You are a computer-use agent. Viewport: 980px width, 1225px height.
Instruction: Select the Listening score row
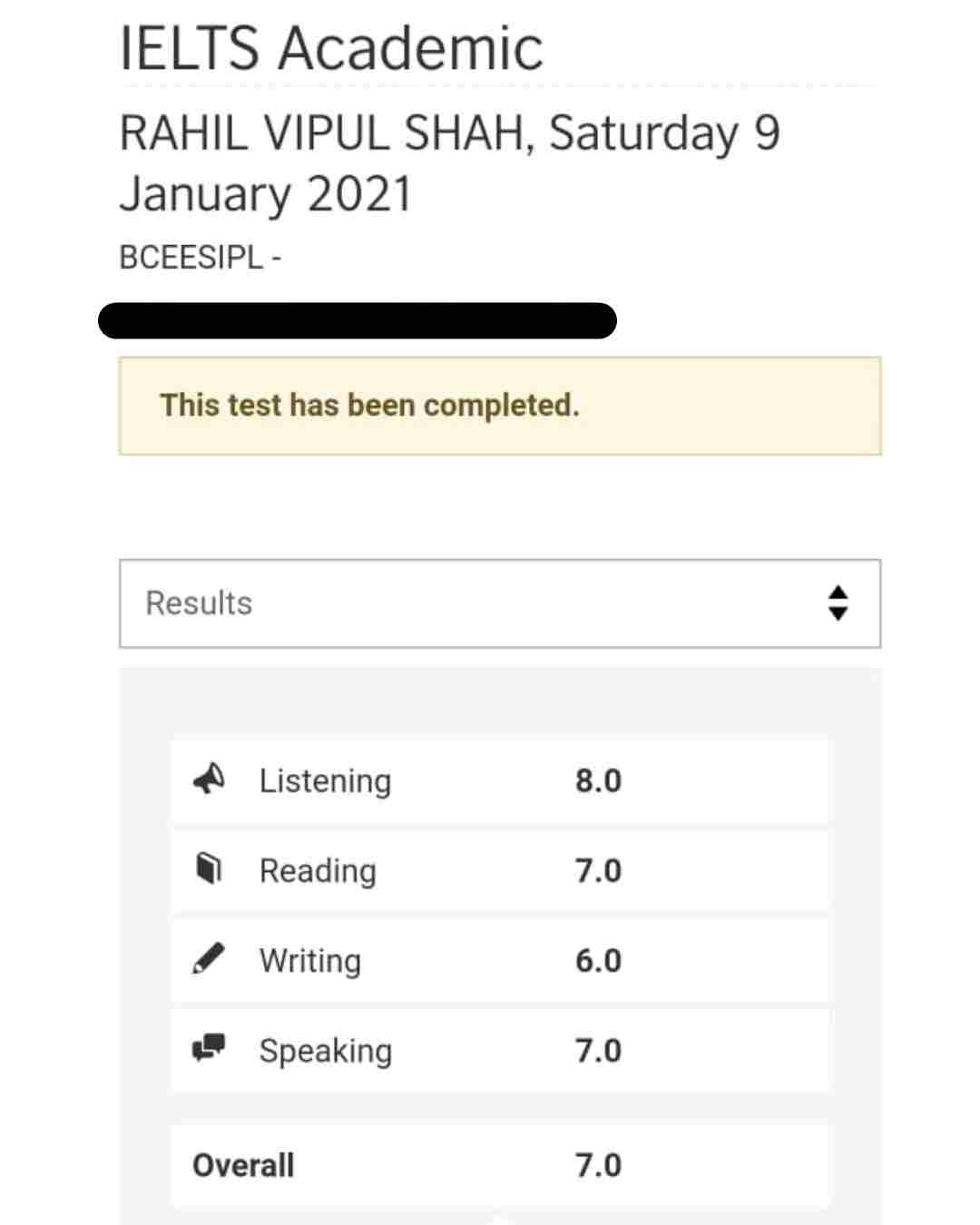pos(500,780)
